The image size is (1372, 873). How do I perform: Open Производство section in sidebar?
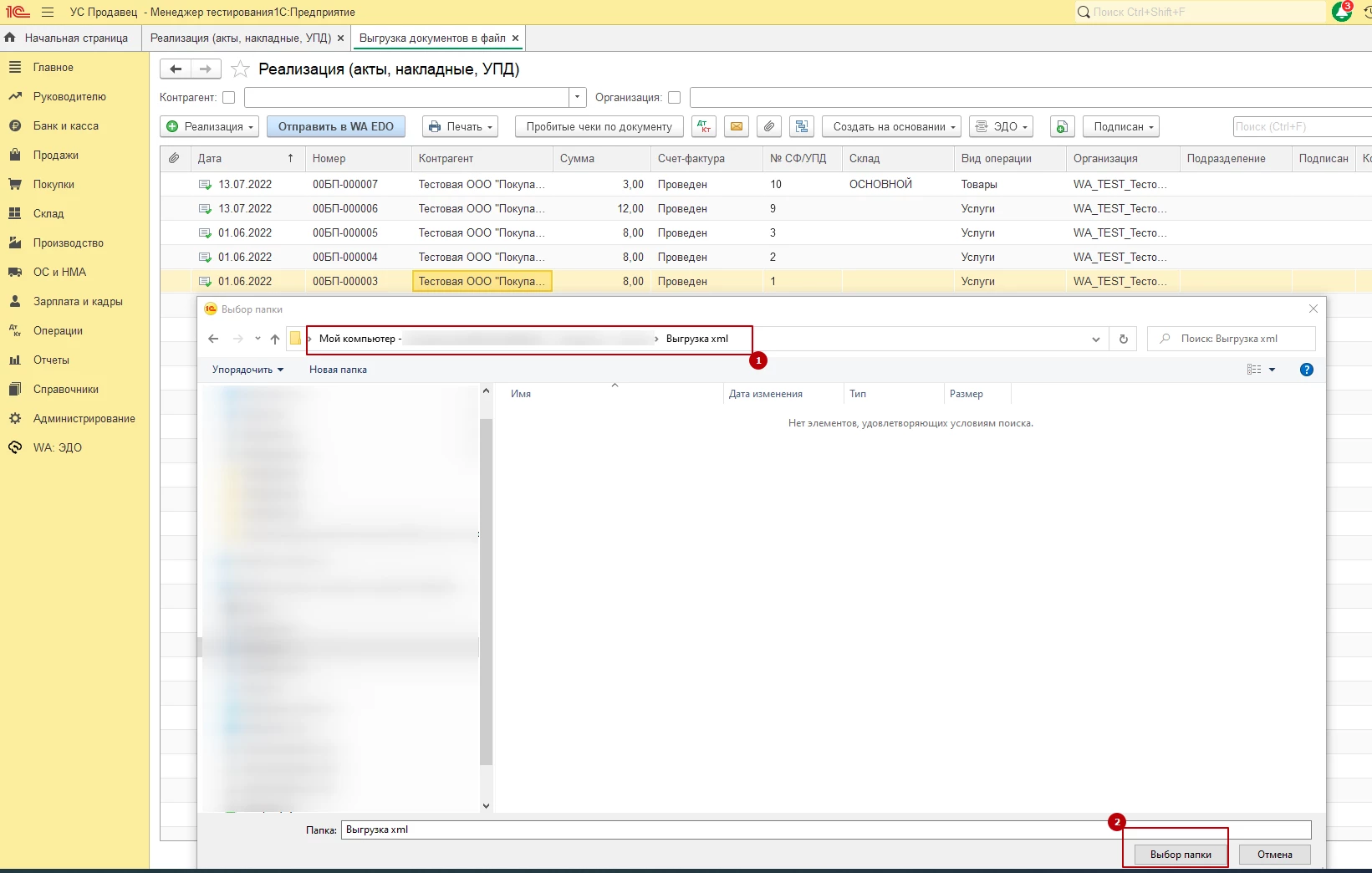click(68, 242)
